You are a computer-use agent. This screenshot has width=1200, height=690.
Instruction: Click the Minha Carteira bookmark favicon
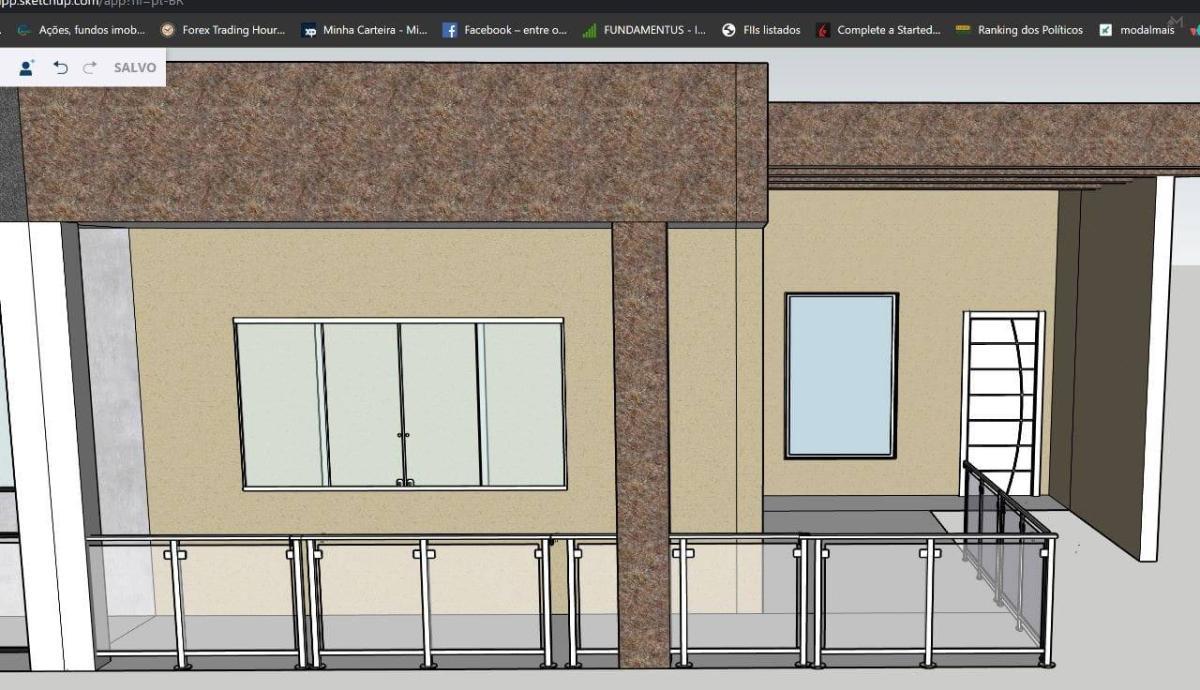(310, 30)
